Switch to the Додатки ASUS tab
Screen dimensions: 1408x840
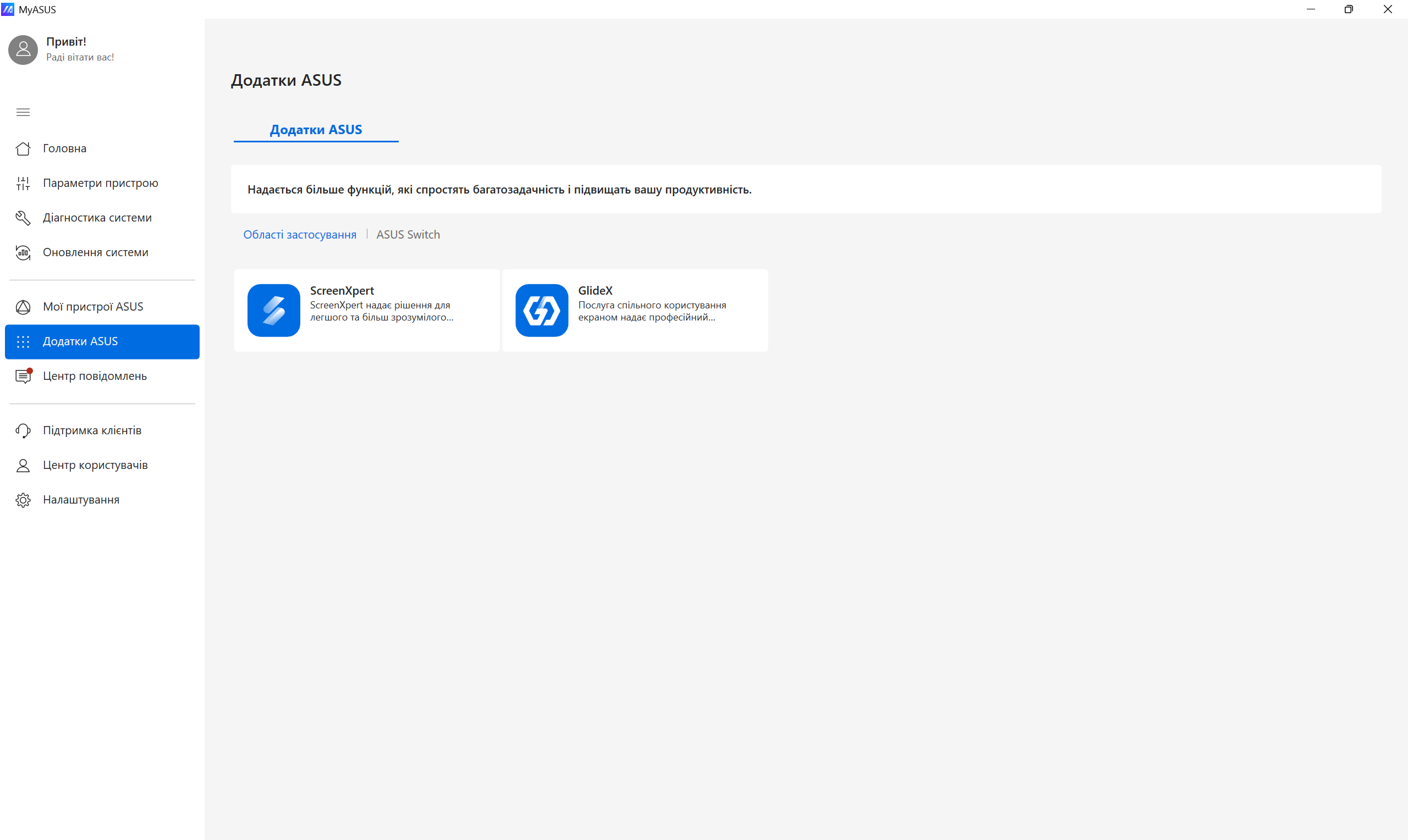click(316, 130)
